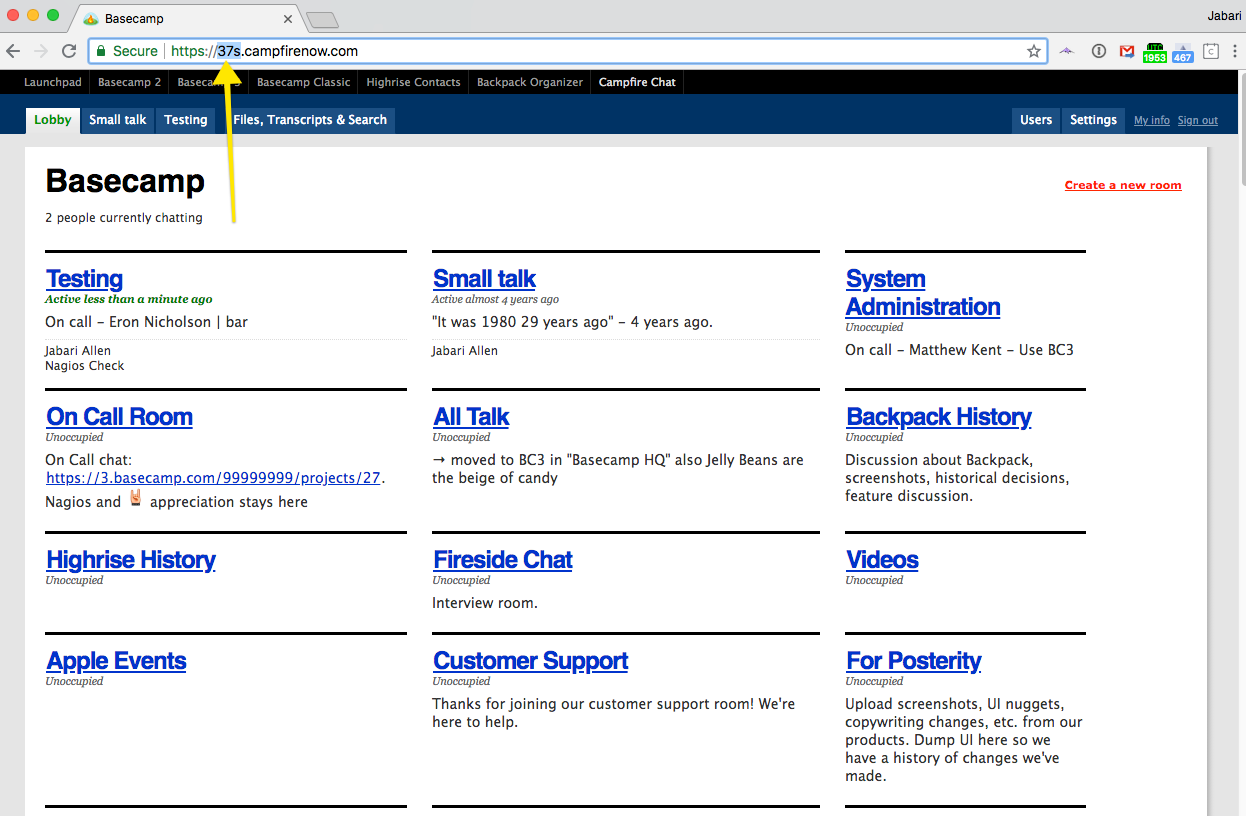
Task: Select the Lobby tab
Action: 53,120
